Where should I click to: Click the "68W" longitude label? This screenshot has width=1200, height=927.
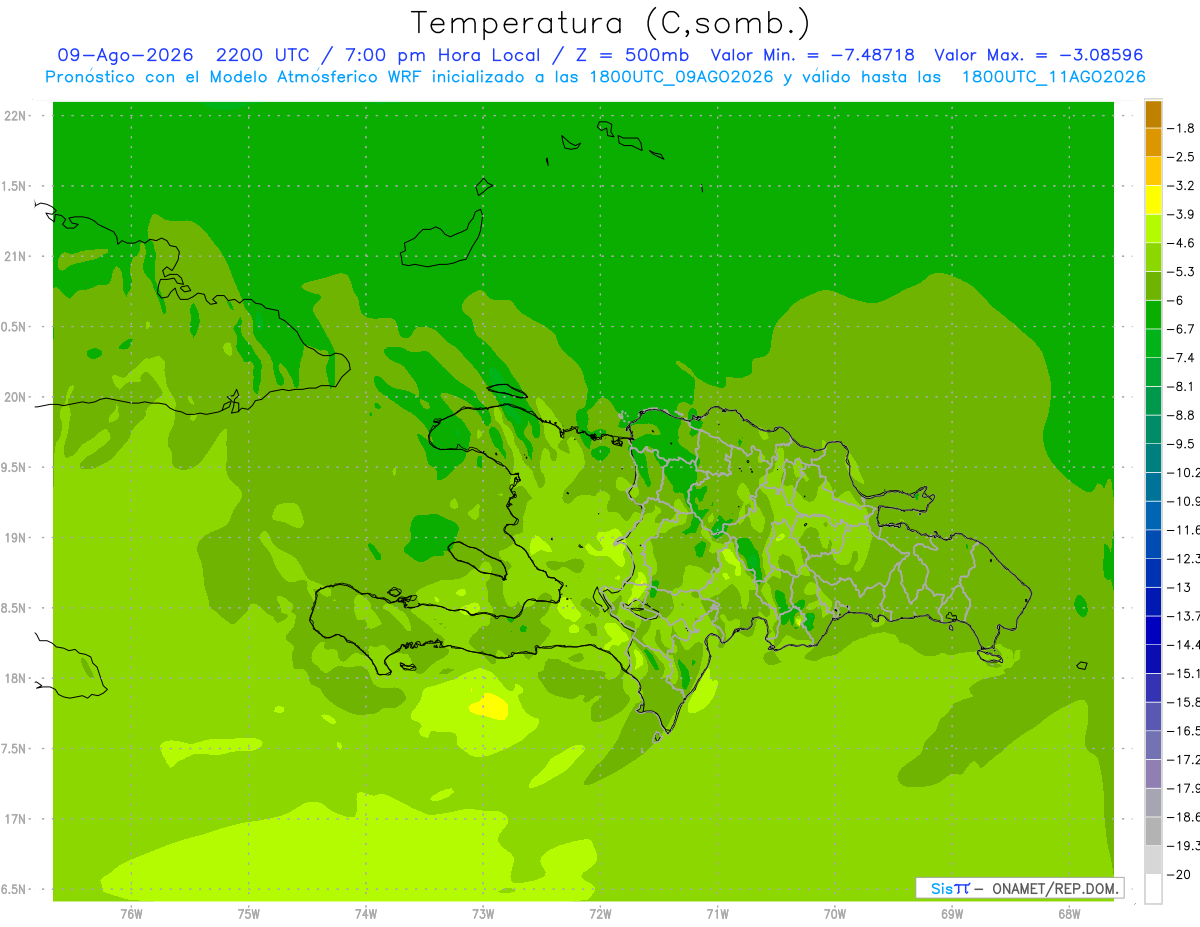[1069, 913]
